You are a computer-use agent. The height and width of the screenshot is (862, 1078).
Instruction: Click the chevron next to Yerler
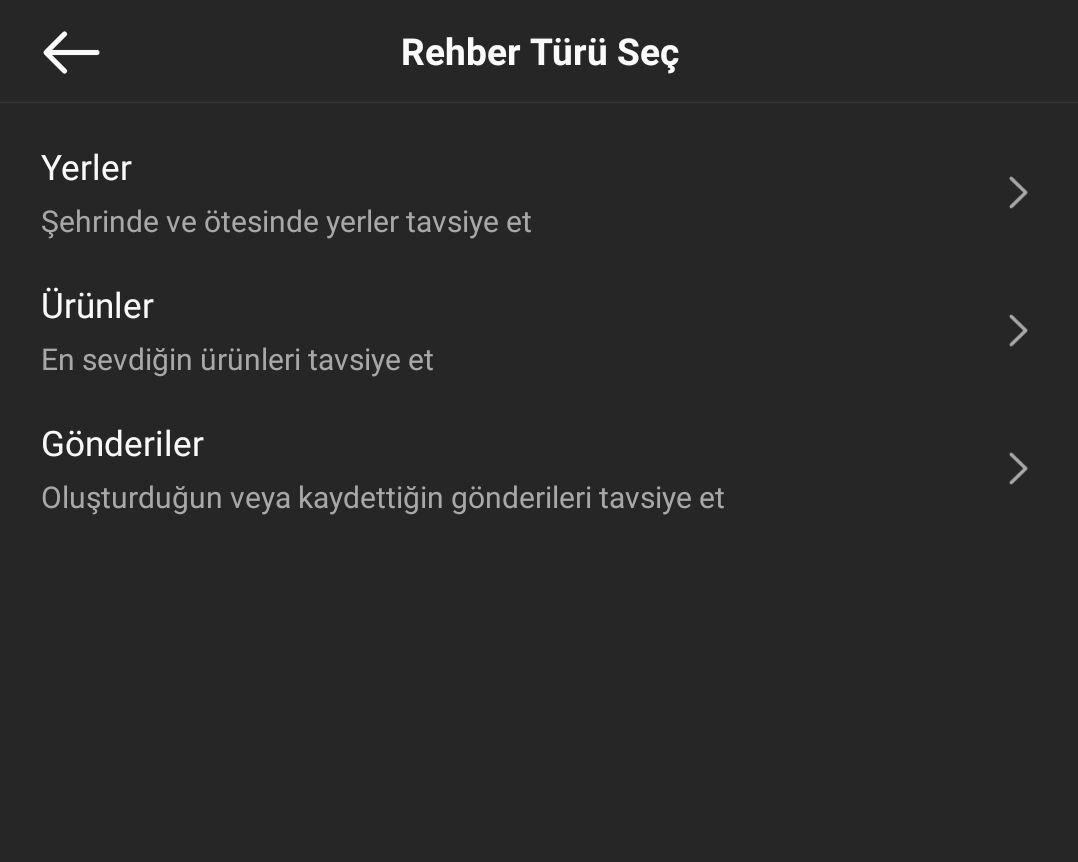[1018, 193]
